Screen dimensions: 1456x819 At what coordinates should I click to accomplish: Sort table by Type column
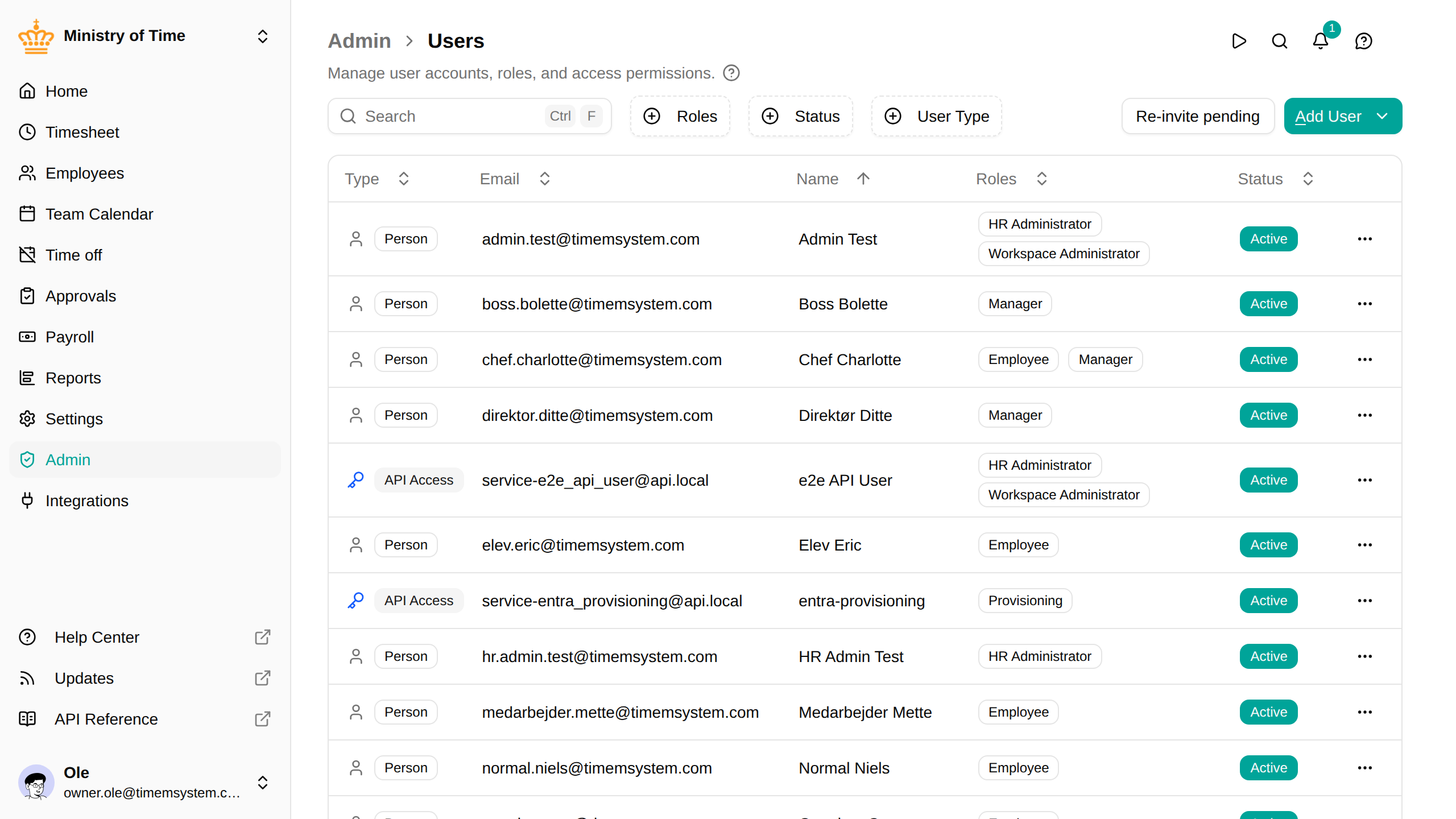[377, 179]
